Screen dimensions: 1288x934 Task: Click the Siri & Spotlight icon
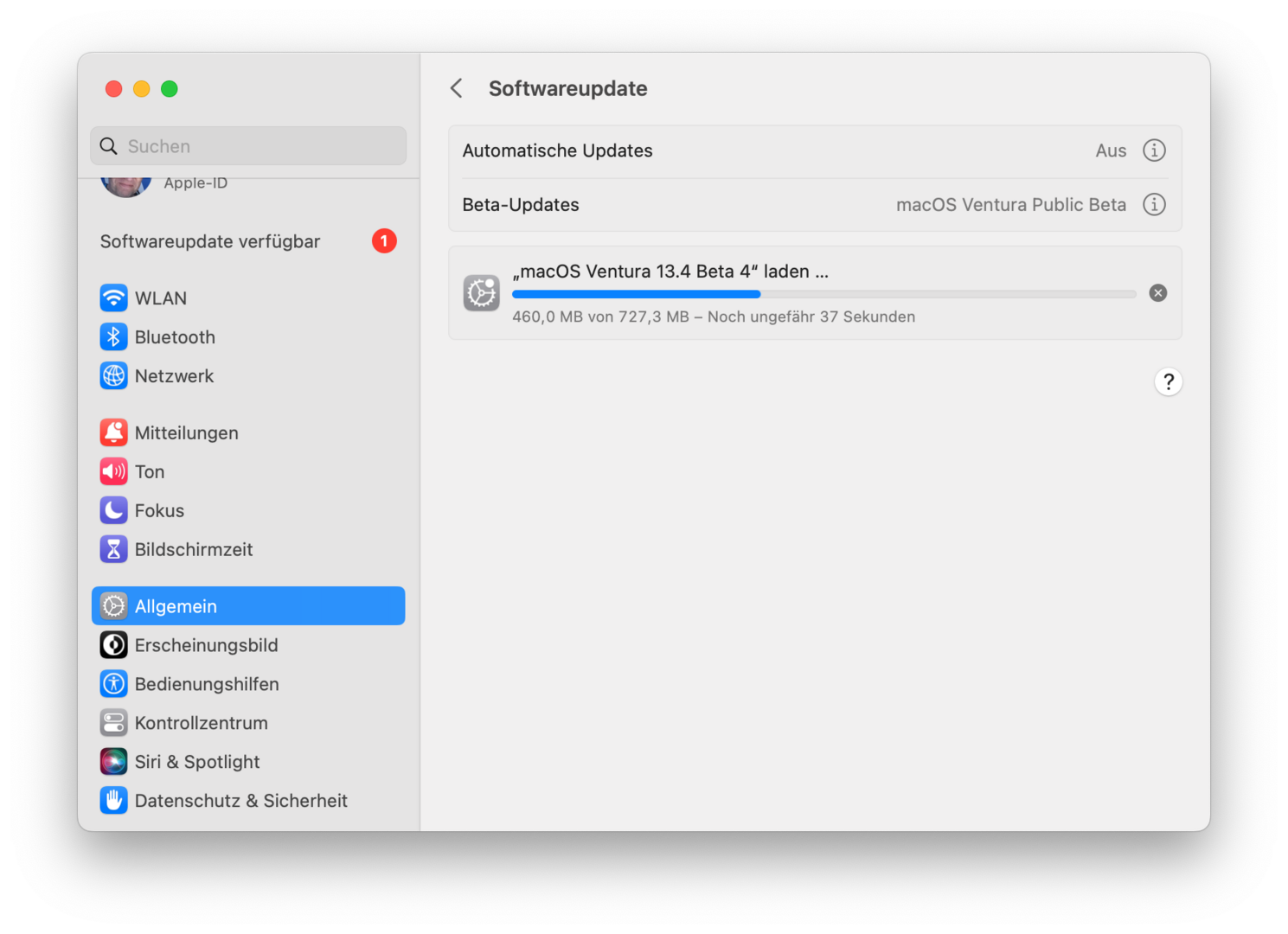click(113, 762)
